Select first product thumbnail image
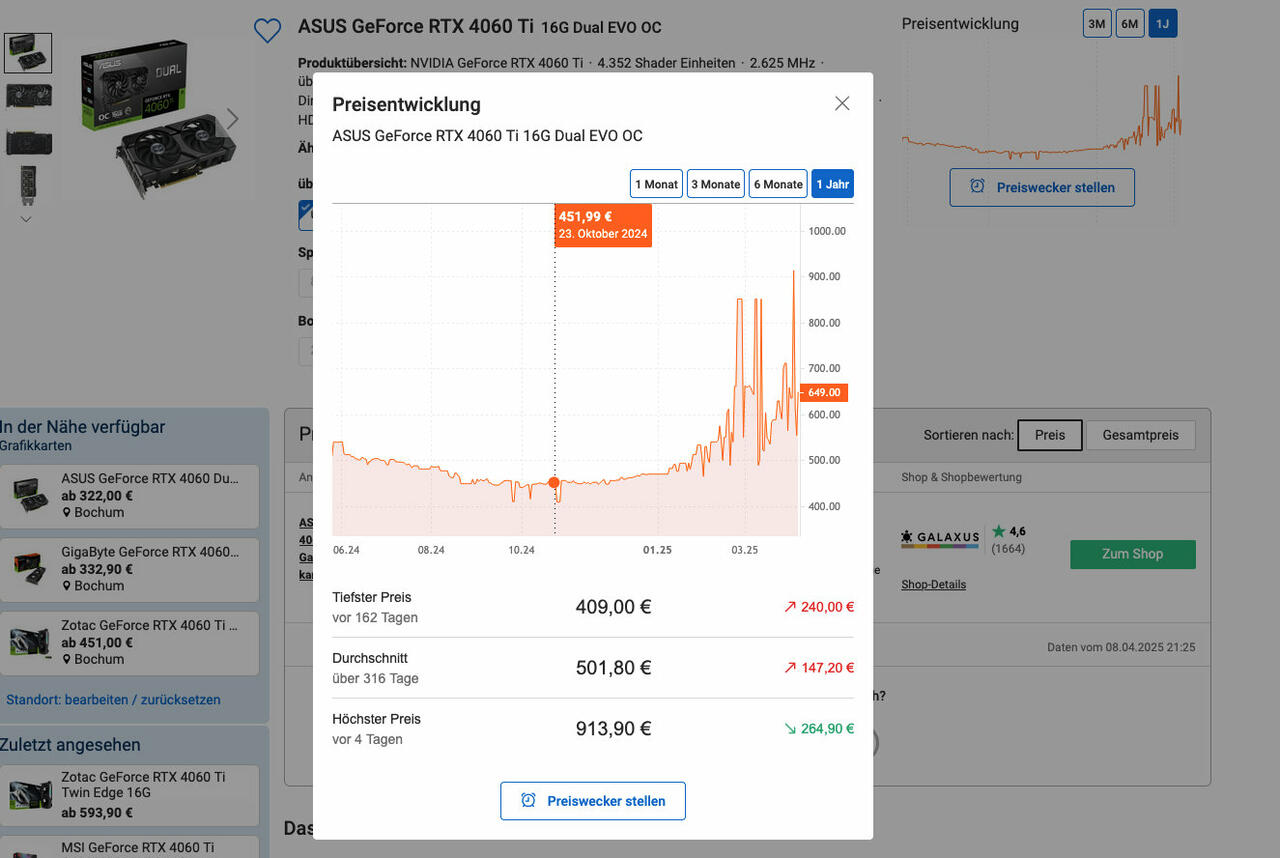 [x=28, y=53]
